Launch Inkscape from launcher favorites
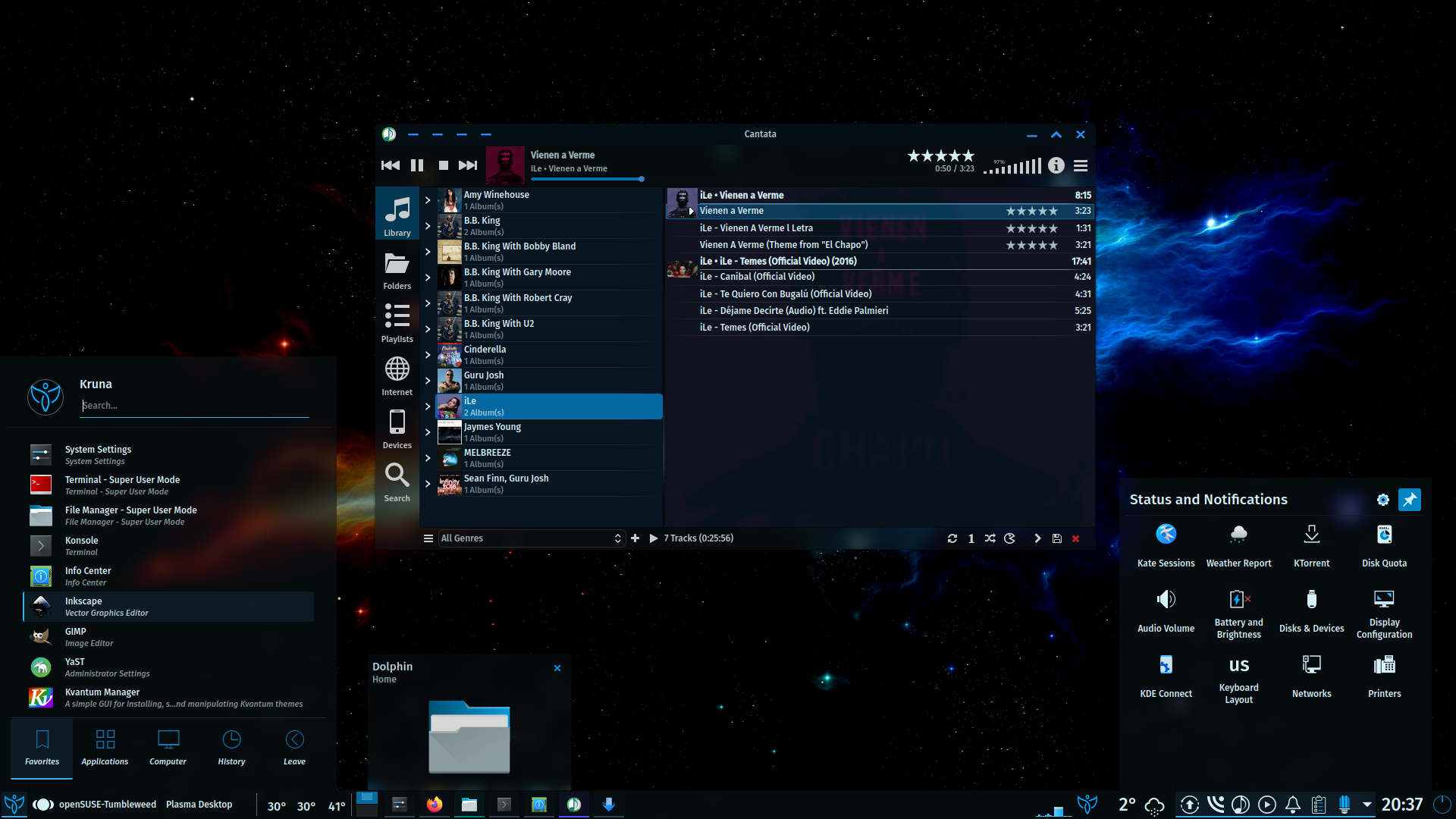1456x819 pixels. click(x=168, y=607)
